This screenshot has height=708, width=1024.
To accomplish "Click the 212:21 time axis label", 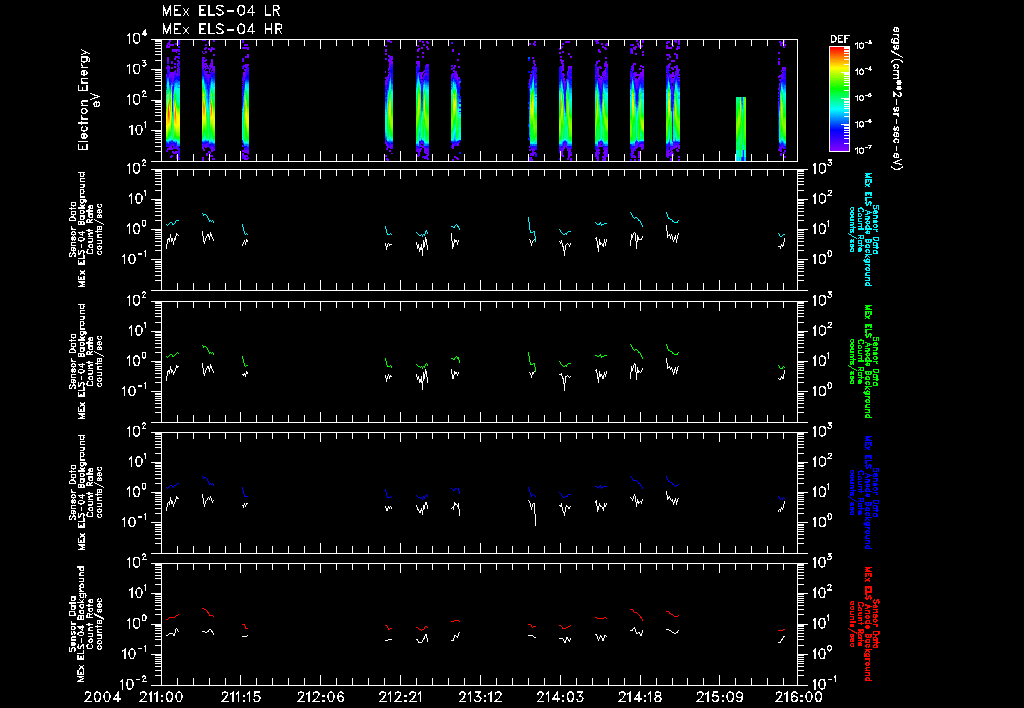I will (400, 697).
